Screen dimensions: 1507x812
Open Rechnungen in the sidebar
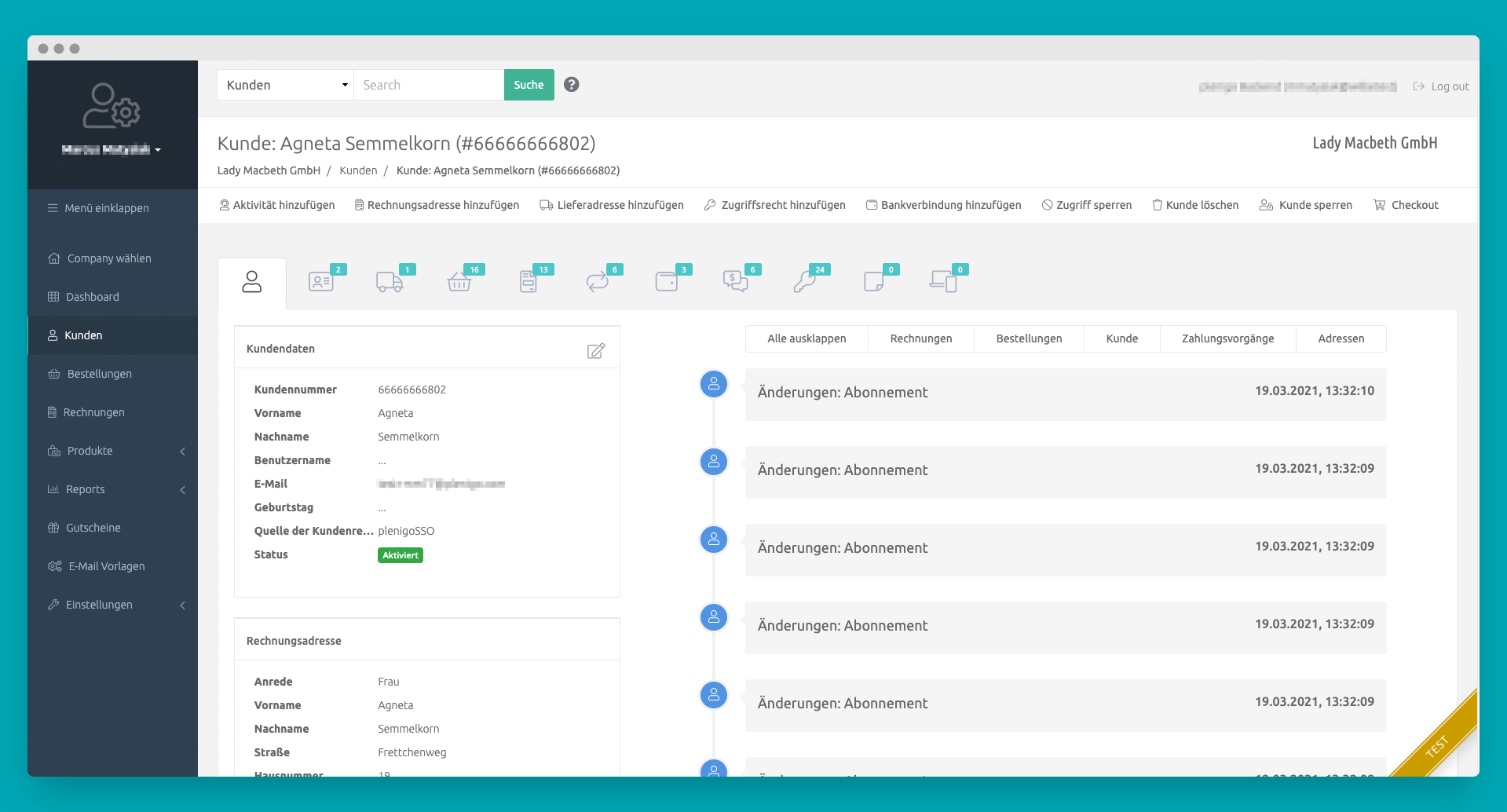[x=86, y=412]
